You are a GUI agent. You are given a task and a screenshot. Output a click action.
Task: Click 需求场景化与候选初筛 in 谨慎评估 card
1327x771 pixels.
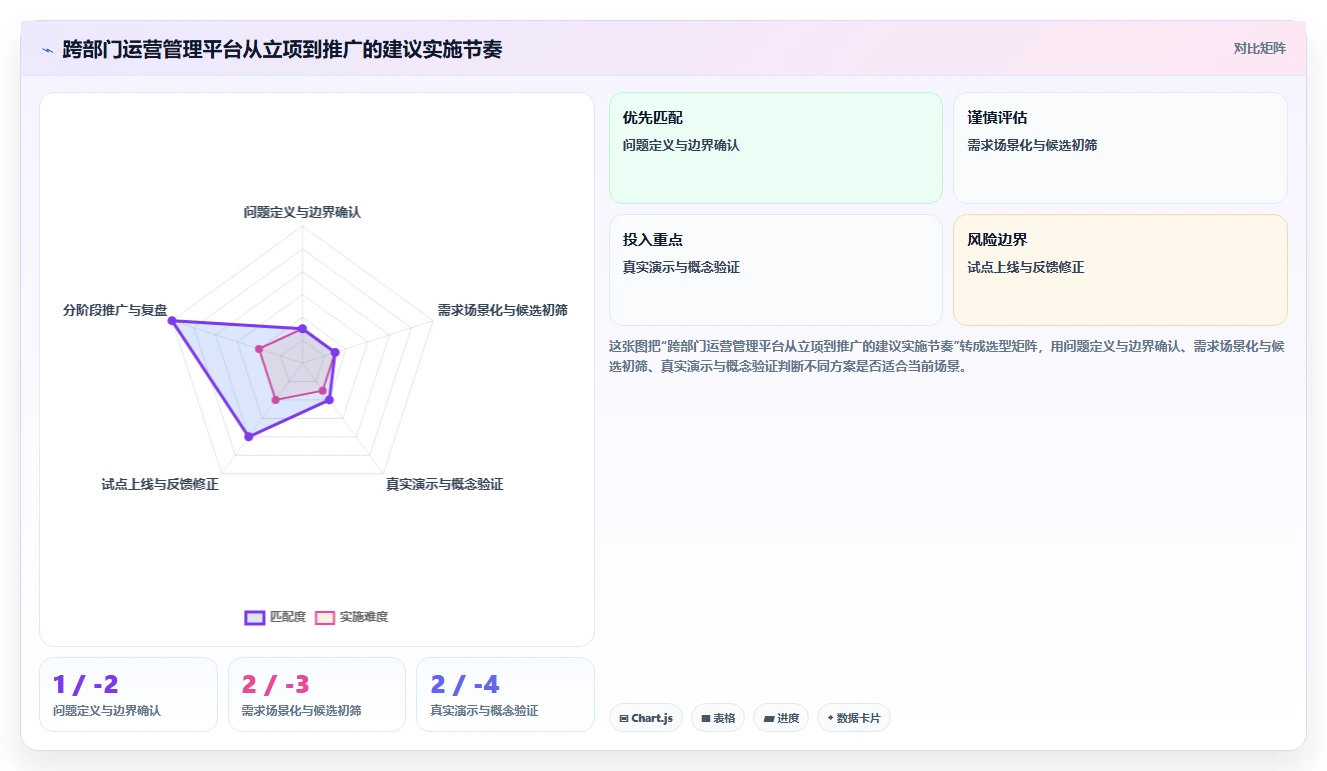pos(1032,145)
